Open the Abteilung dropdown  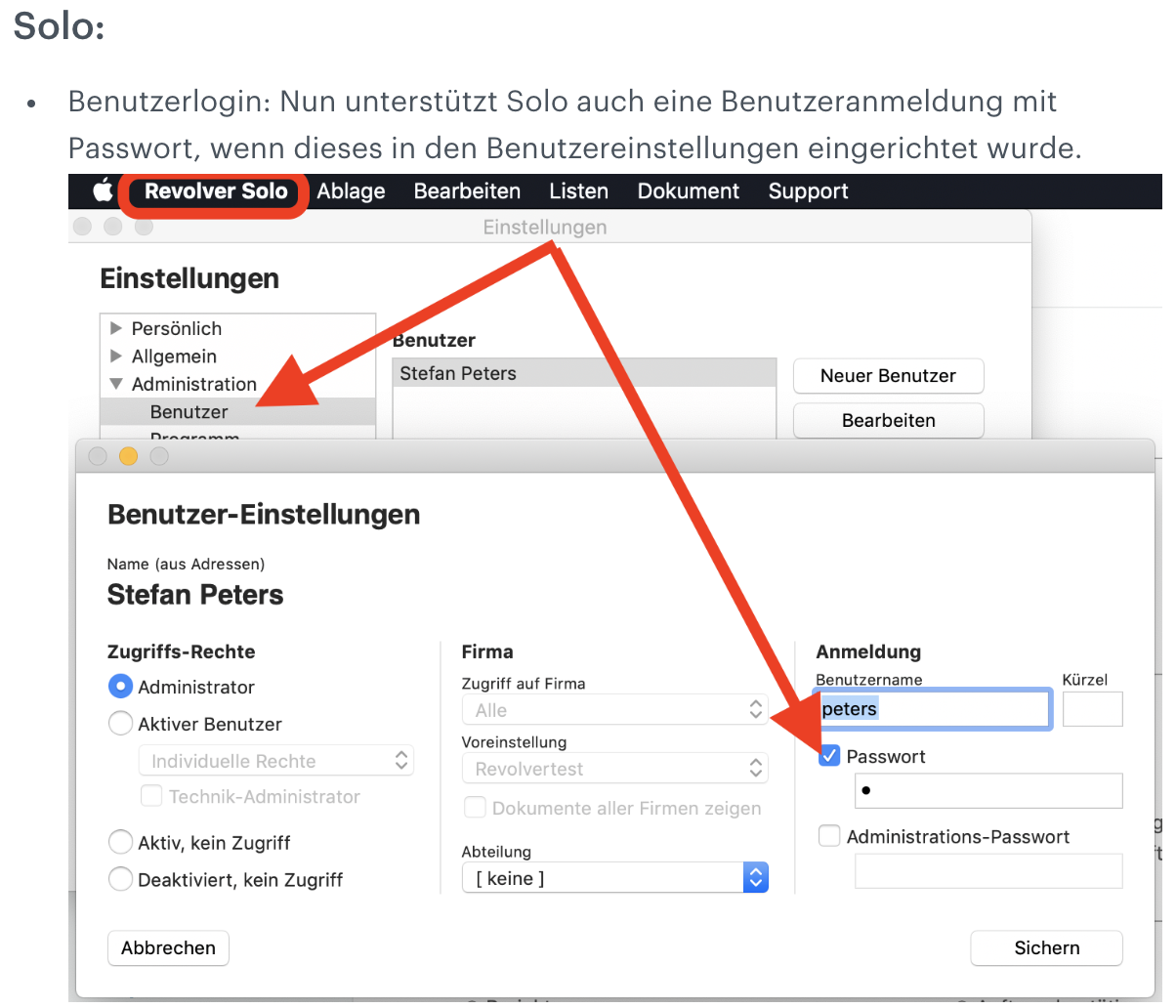(x=615, y=878)
